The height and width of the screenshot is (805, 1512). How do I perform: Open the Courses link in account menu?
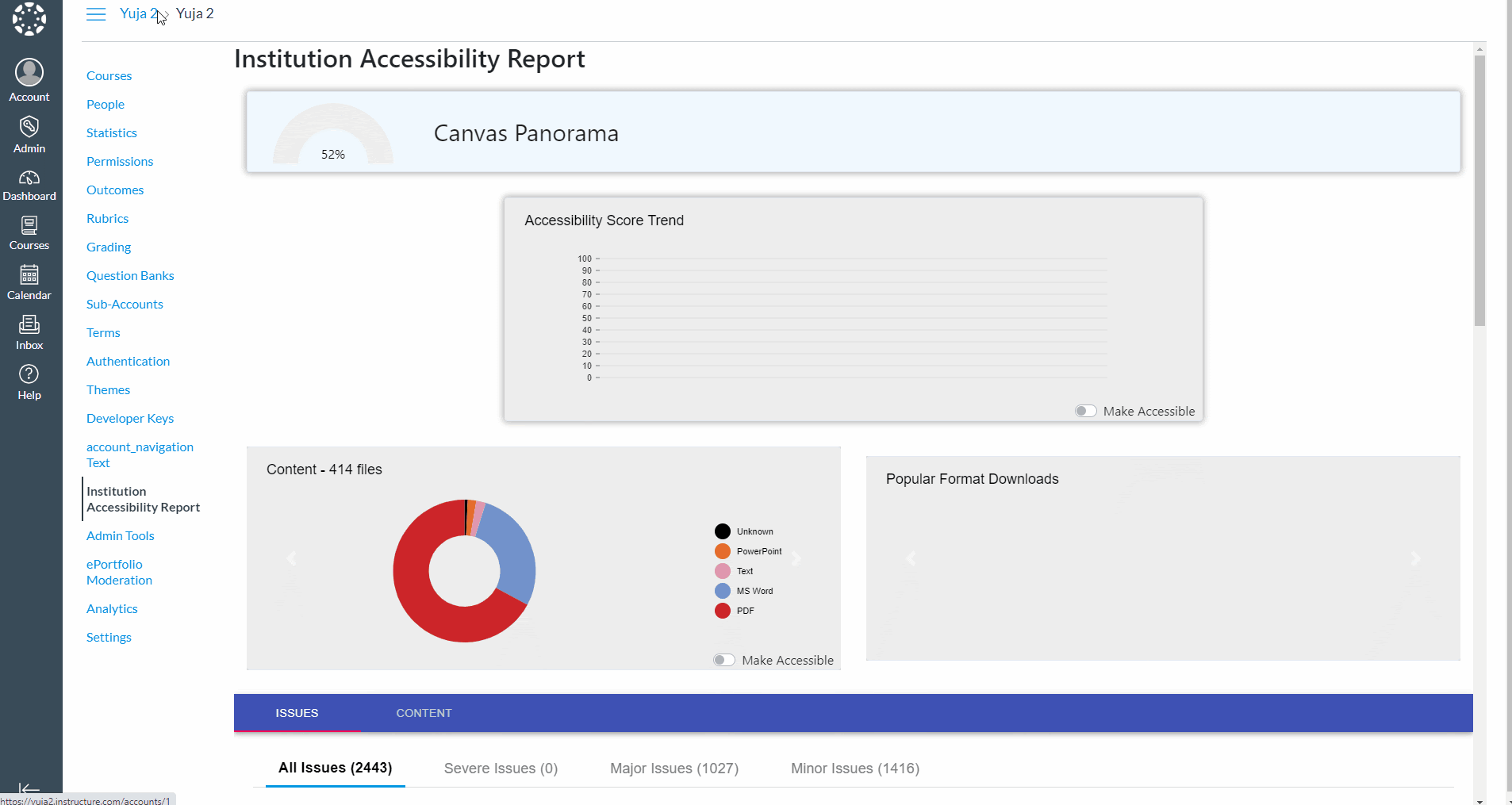pos(109,76)
